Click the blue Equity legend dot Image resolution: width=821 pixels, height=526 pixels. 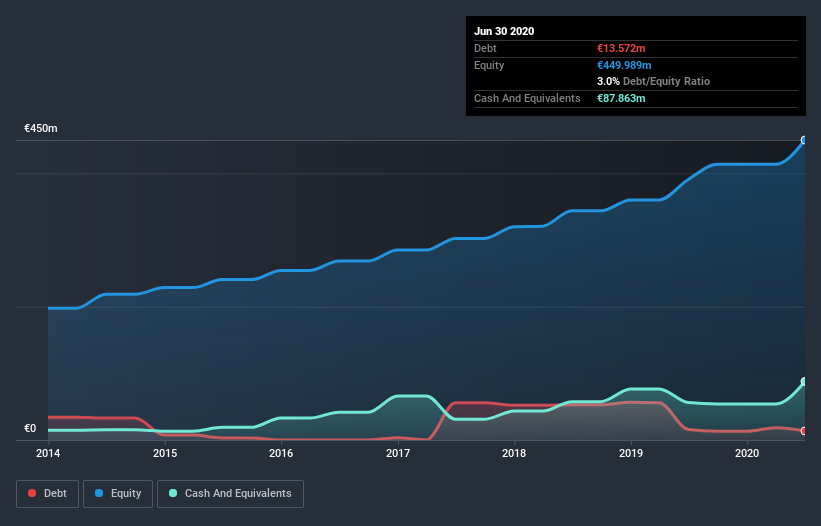coord(99,493)
